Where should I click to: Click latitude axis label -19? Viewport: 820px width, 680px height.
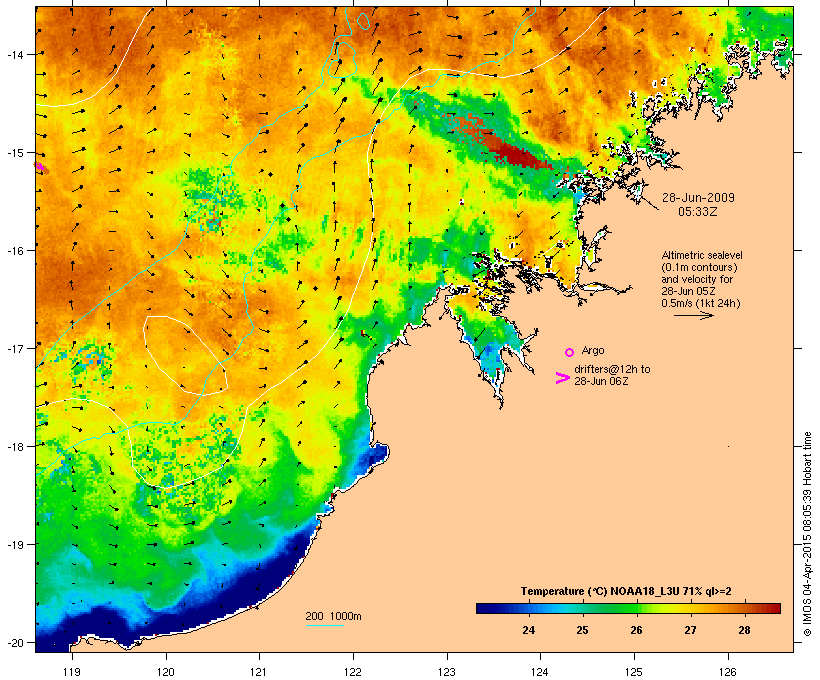tap(15, 545)
